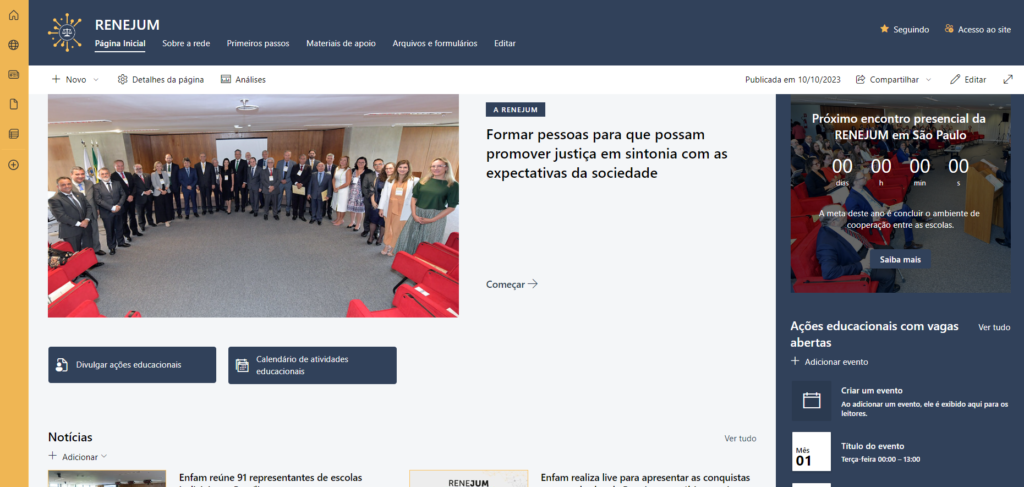Click the icon on the Divulgar ações educacionais button
This screenshot has width=1024, height=487.
point(61,365)
